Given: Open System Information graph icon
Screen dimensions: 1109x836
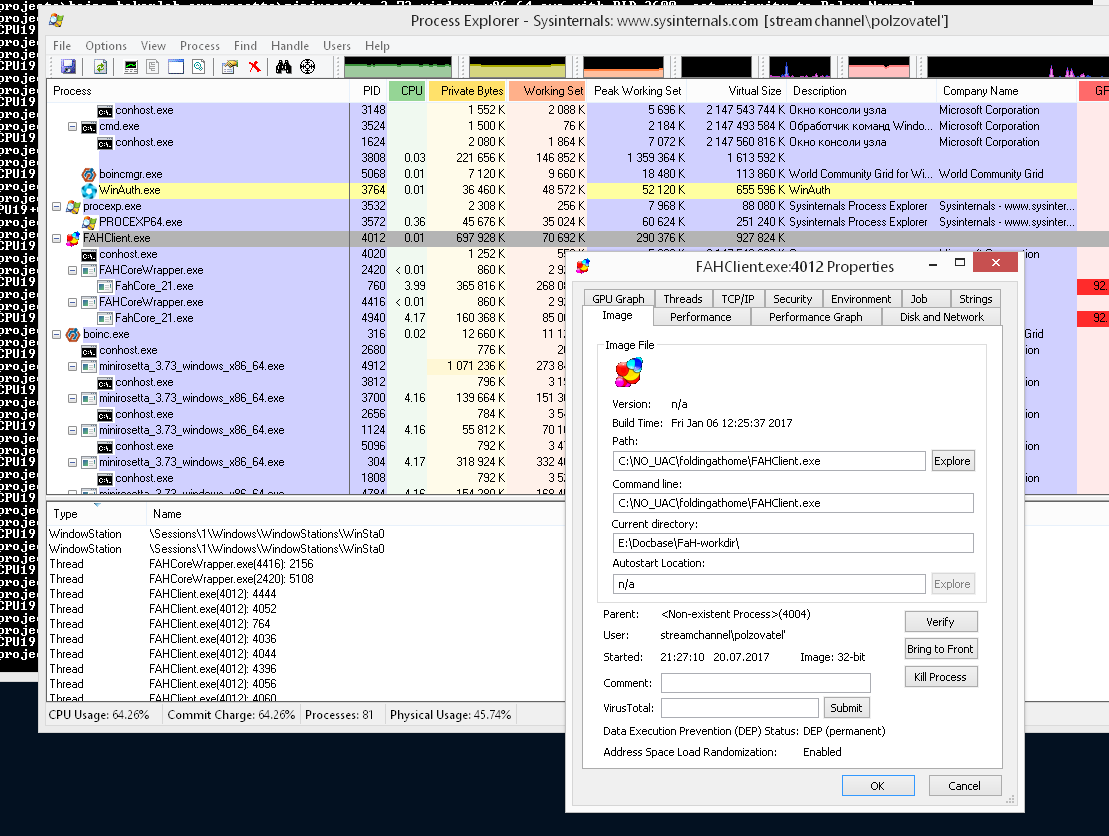Looking at the screenshot, I should click(x=131, y=66).
